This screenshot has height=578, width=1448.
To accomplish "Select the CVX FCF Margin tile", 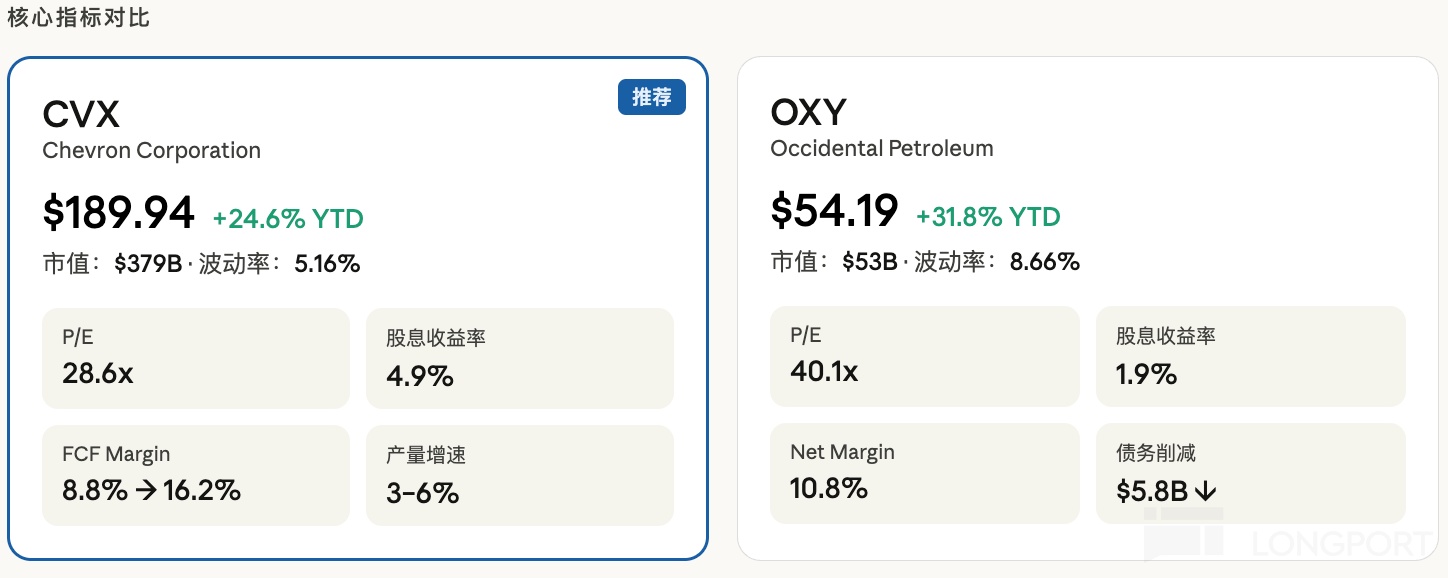I will coord(196,475).
